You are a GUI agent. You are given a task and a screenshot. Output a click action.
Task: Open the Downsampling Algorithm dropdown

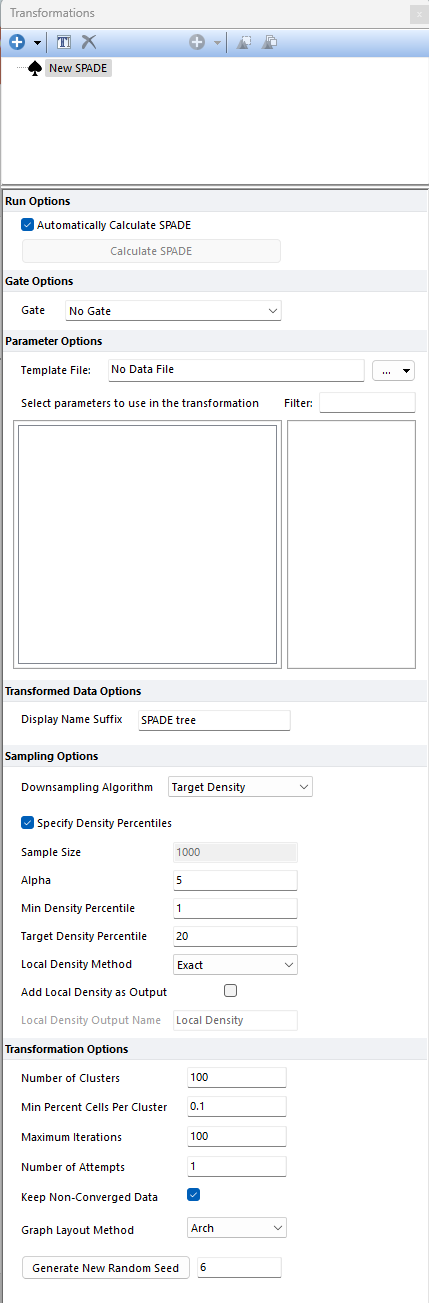coord(240,787)
